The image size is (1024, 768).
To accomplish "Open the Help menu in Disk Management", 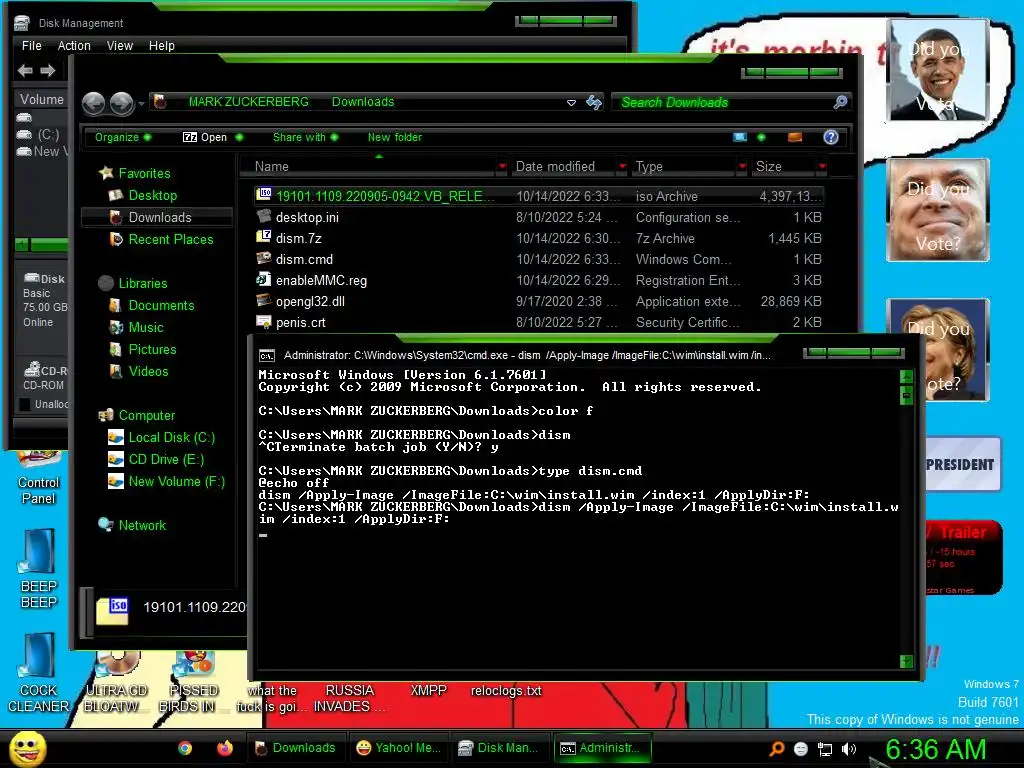I will [161, 46].
